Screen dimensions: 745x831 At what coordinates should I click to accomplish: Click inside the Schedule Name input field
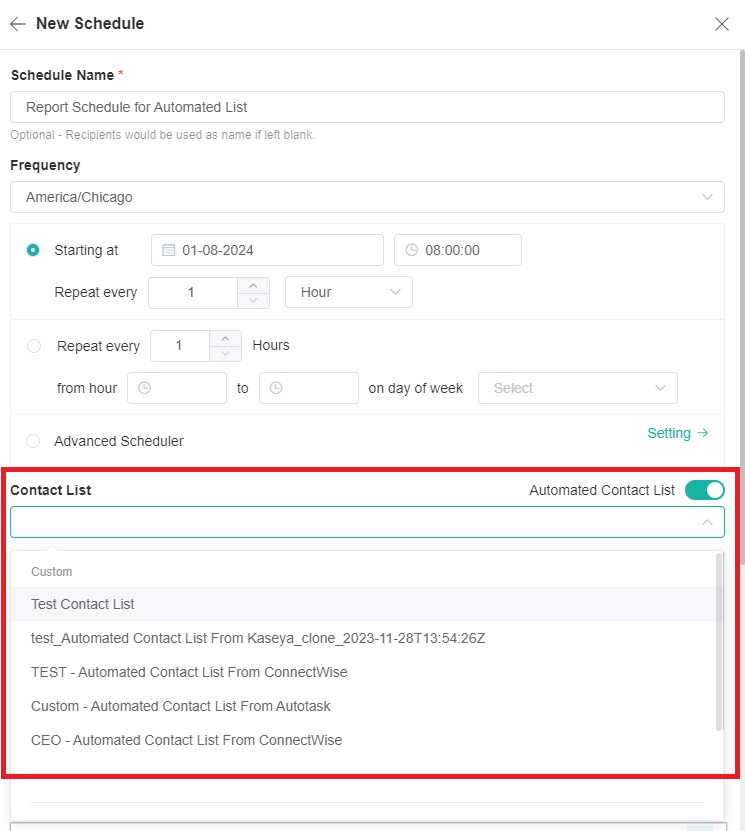pyautogui.click(x=367, y=106)
